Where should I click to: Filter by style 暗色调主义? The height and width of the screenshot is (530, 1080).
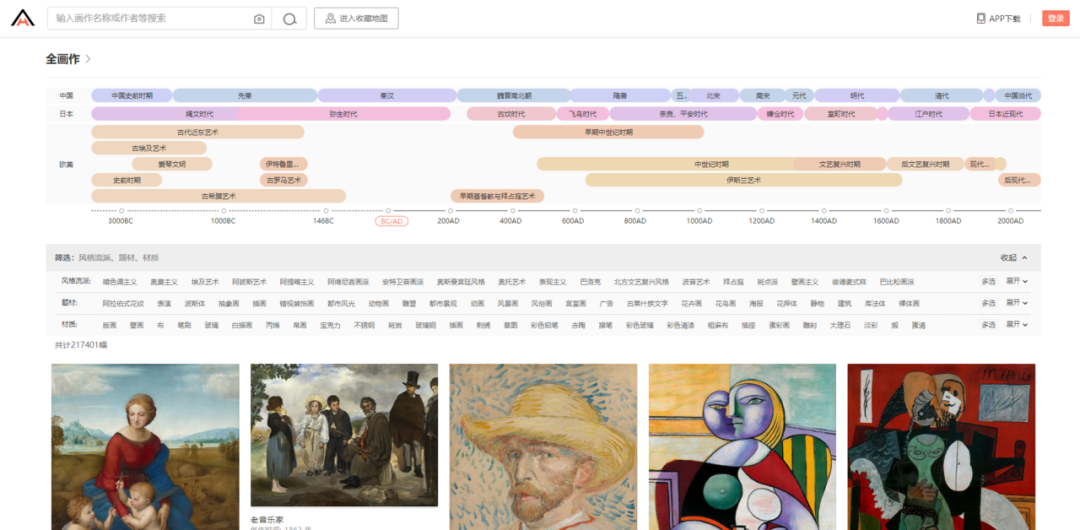[120, 282]
